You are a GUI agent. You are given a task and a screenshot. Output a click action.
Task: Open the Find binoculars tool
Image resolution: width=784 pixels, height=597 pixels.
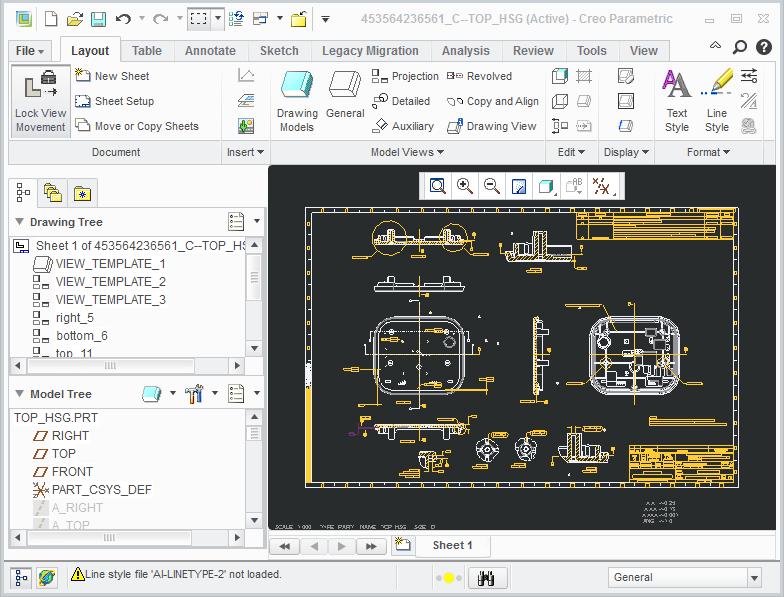[486, 578]
